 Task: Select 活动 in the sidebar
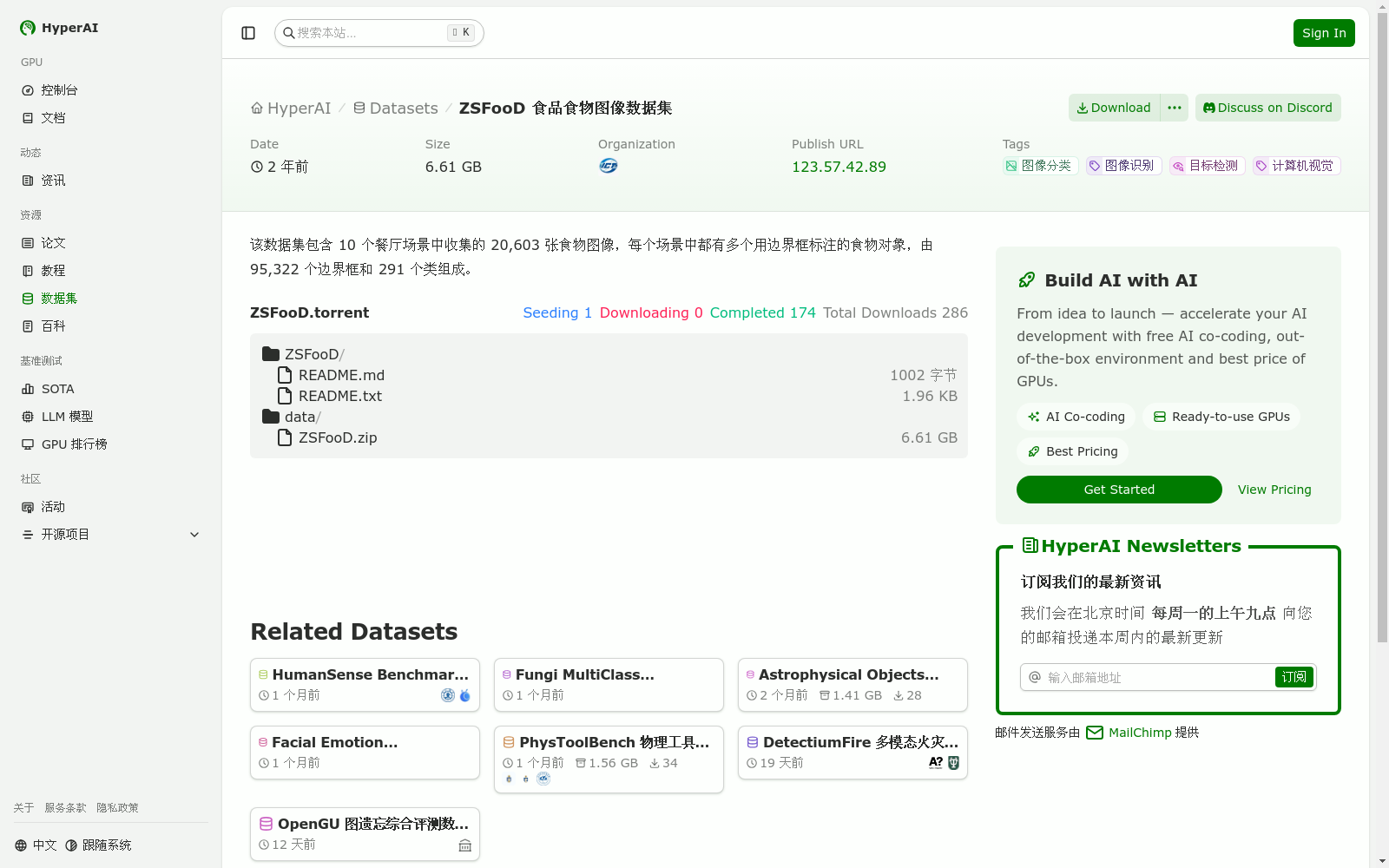(111, 507)
